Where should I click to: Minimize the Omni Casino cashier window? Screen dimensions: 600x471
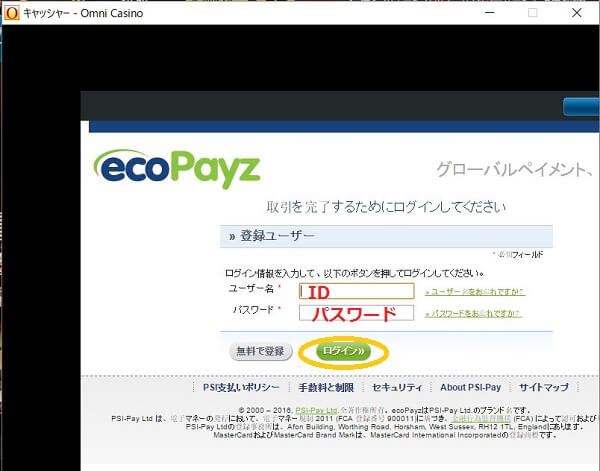[487, 13]
